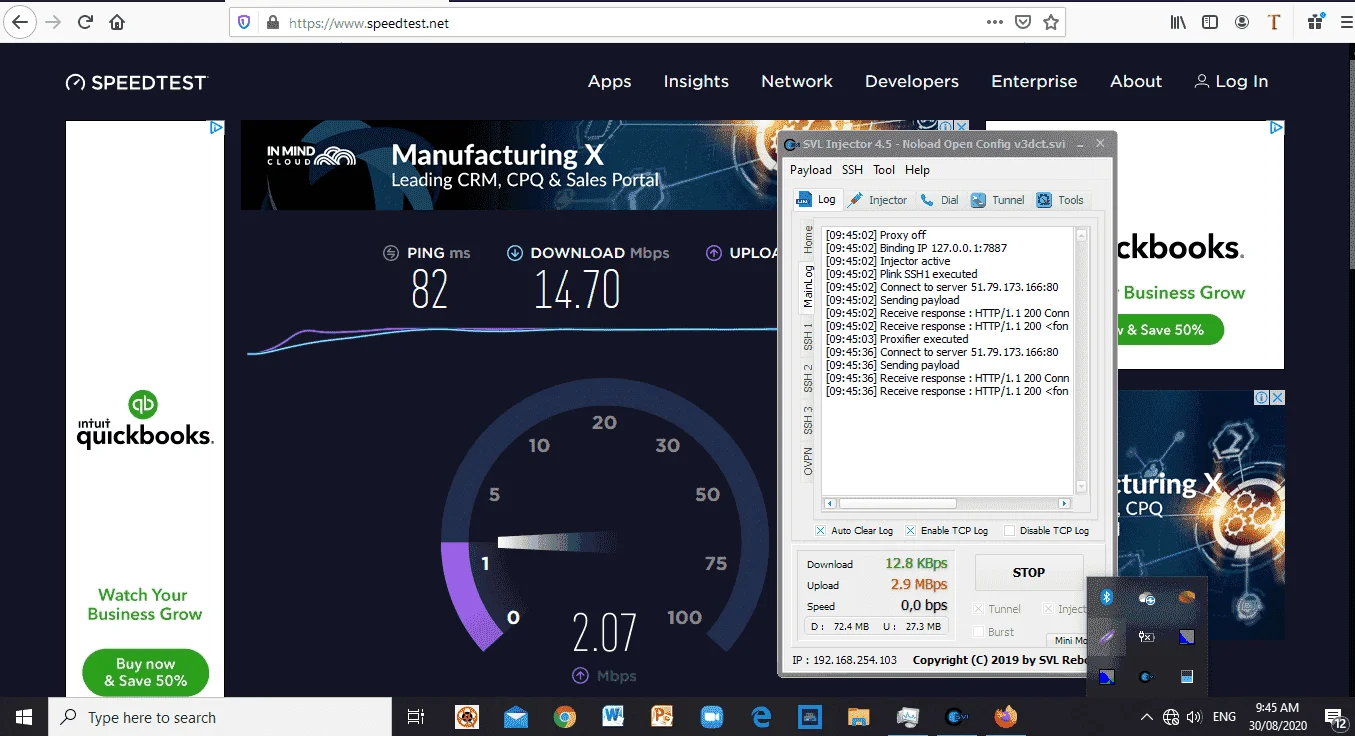Click the Windows search box
Viewport: 1355px width, 736px height.
coord(220,717)
